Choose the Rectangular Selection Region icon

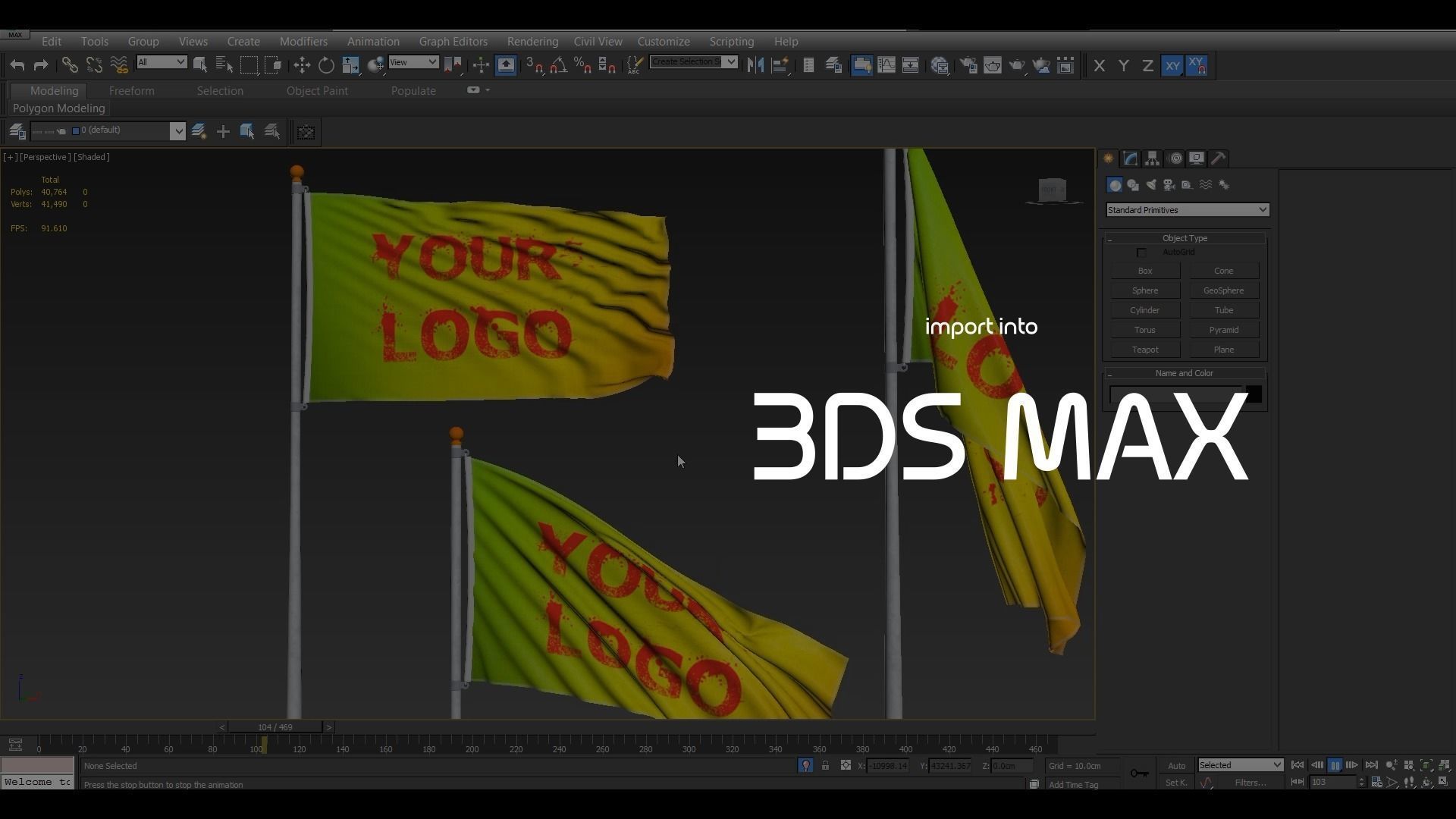tap(249, 66)
